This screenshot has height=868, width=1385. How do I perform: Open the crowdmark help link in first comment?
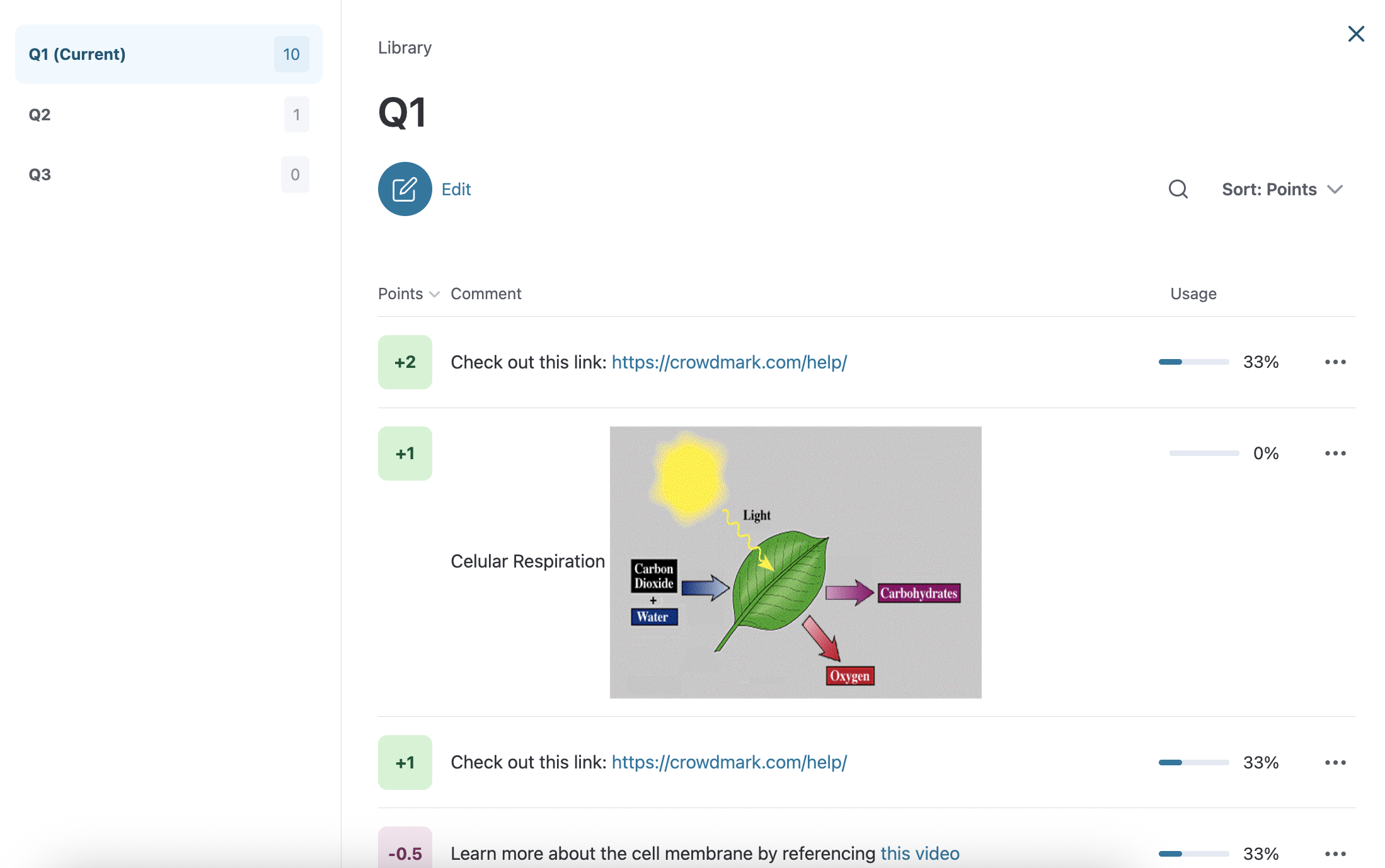point(729,362)
